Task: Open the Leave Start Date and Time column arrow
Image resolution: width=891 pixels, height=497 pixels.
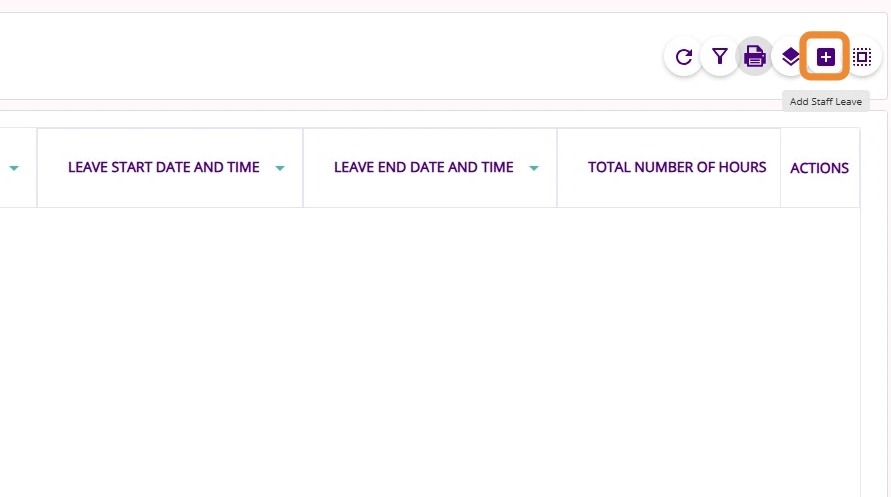Action: (280, 168)
